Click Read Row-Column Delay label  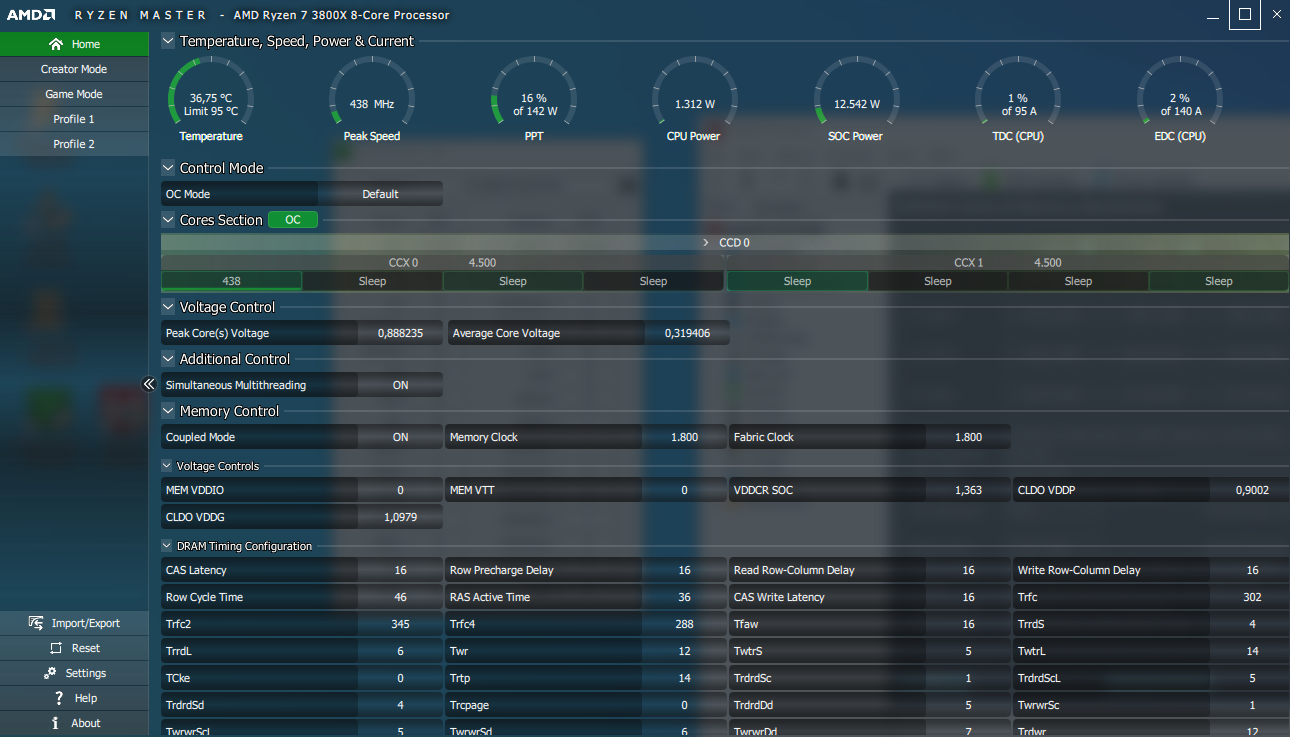(x=794, y=570)
